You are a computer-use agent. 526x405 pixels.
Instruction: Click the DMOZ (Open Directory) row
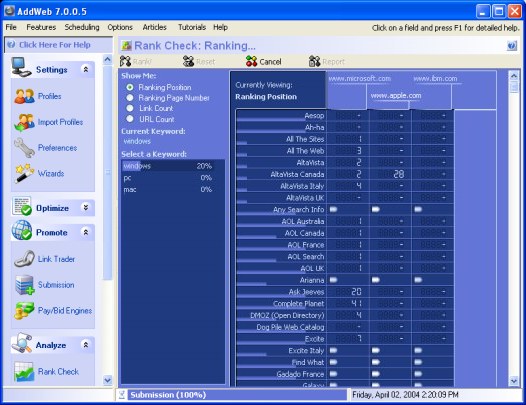(345, 315)
